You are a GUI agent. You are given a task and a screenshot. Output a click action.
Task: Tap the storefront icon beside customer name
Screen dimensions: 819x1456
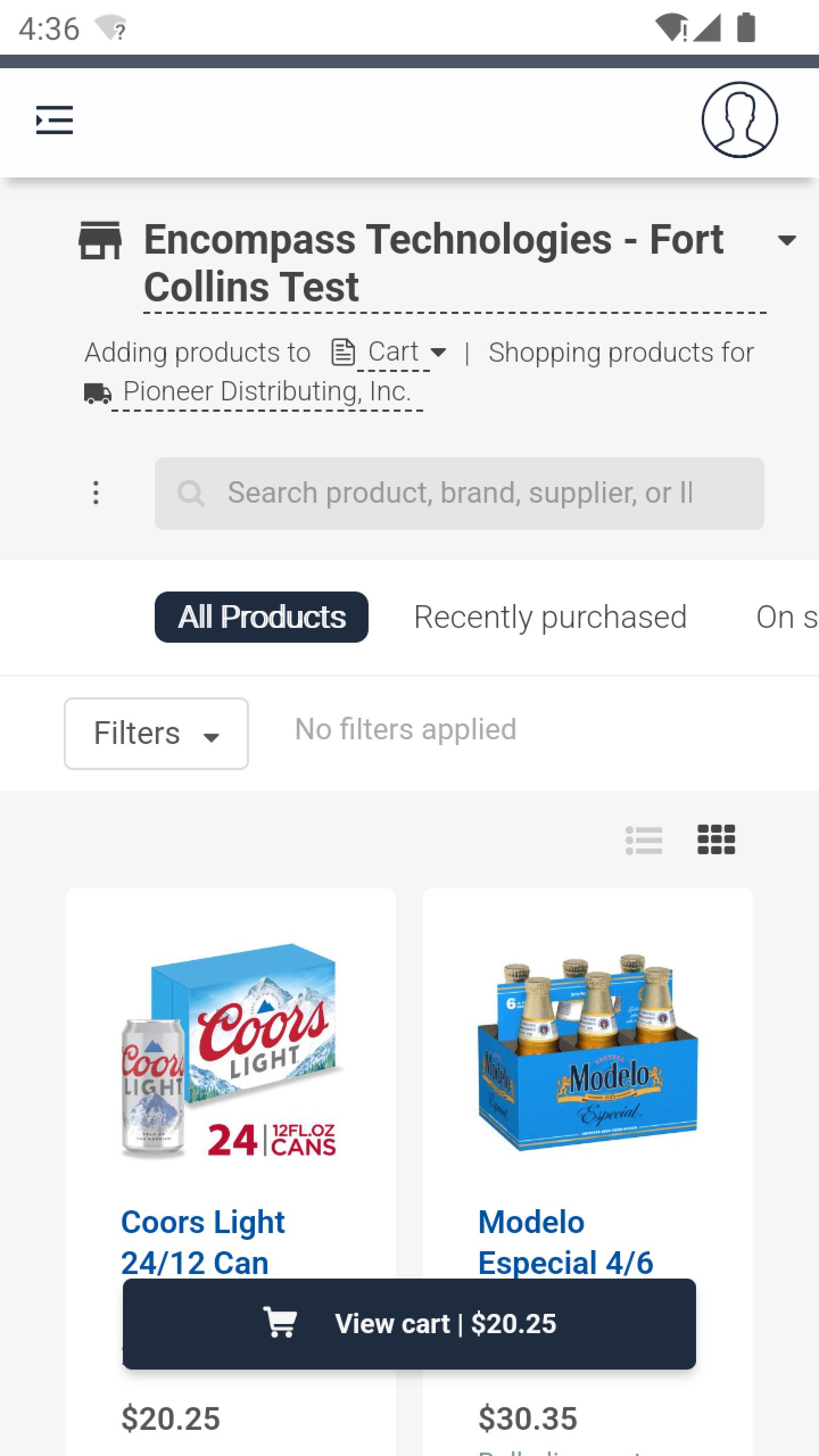click(100, 240)
